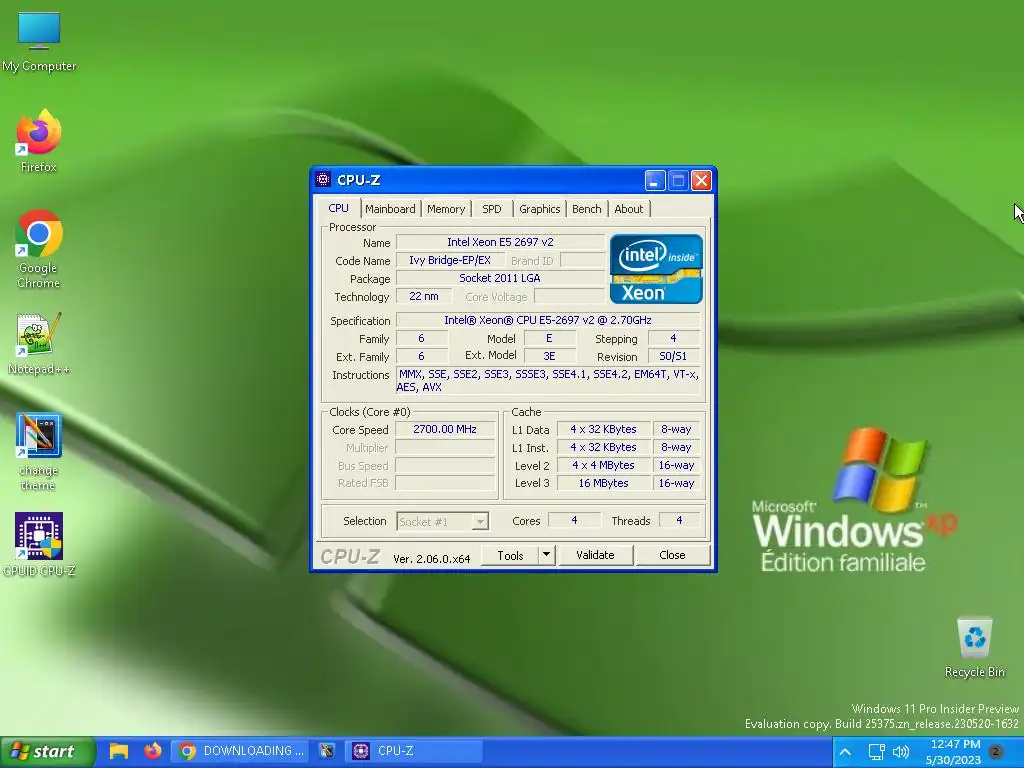The width and height of the screenshot is (1024, 768).
Task: Switch to the Bench tab
Action: (586, 209)
